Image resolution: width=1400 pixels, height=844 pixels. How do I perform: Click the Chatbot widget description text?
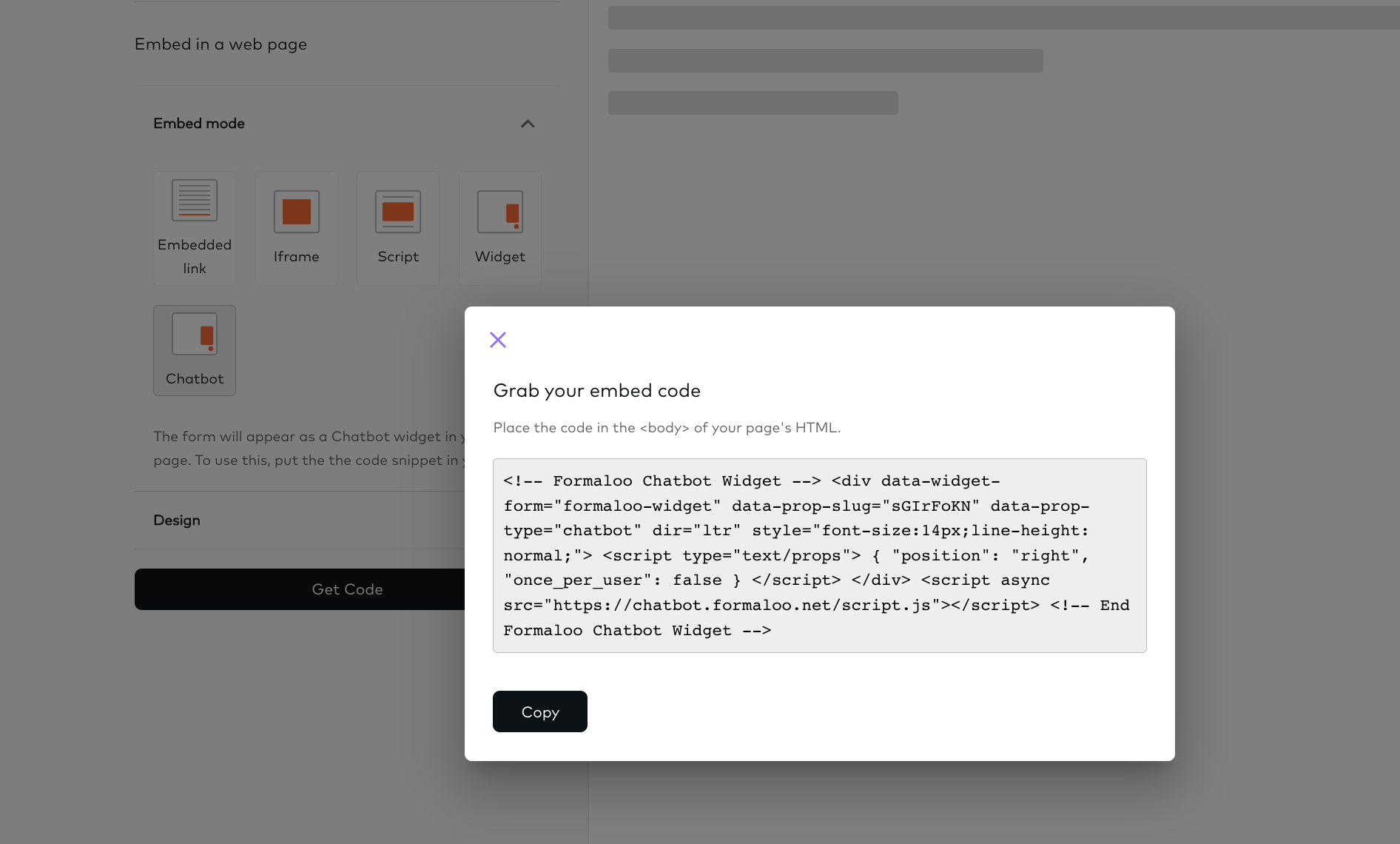click(309, 448)
